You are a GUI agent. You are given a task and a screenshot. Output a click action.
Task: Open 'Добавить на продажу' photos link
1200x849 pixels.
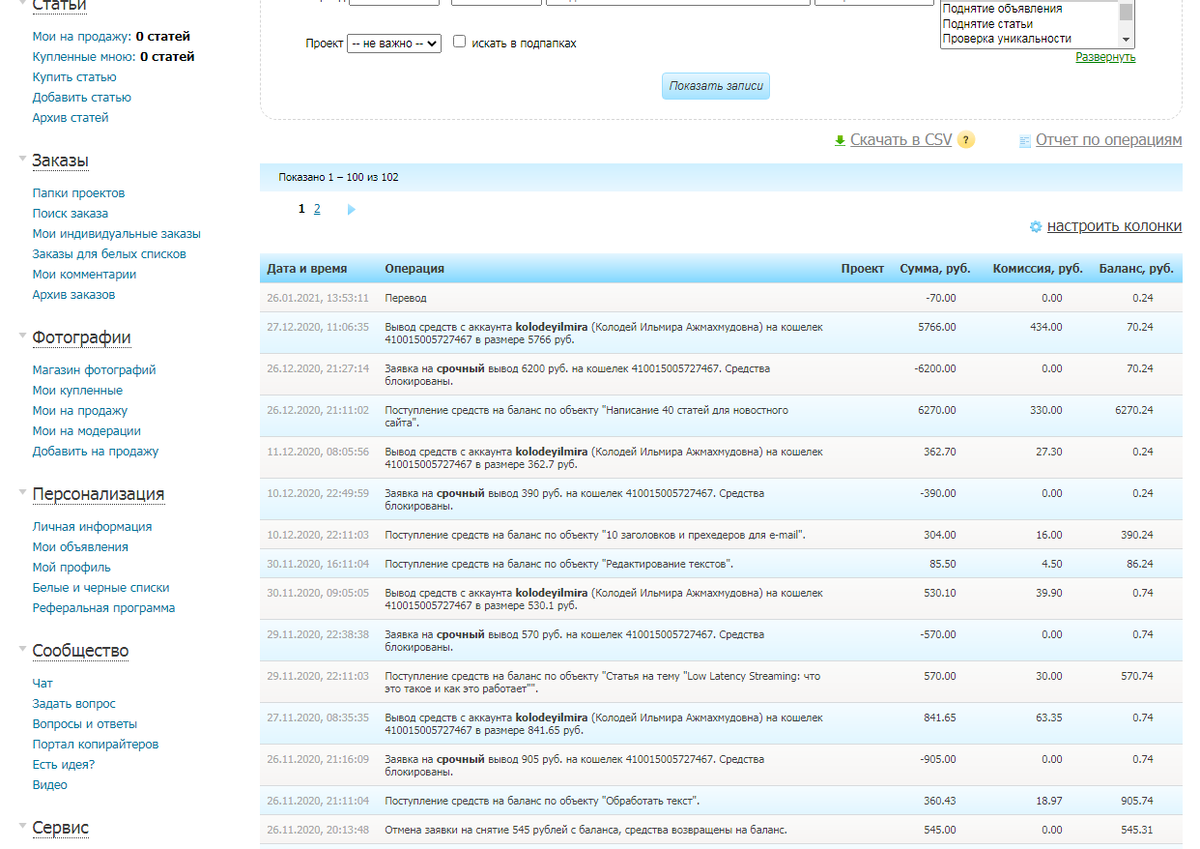(x=95, y=451)
